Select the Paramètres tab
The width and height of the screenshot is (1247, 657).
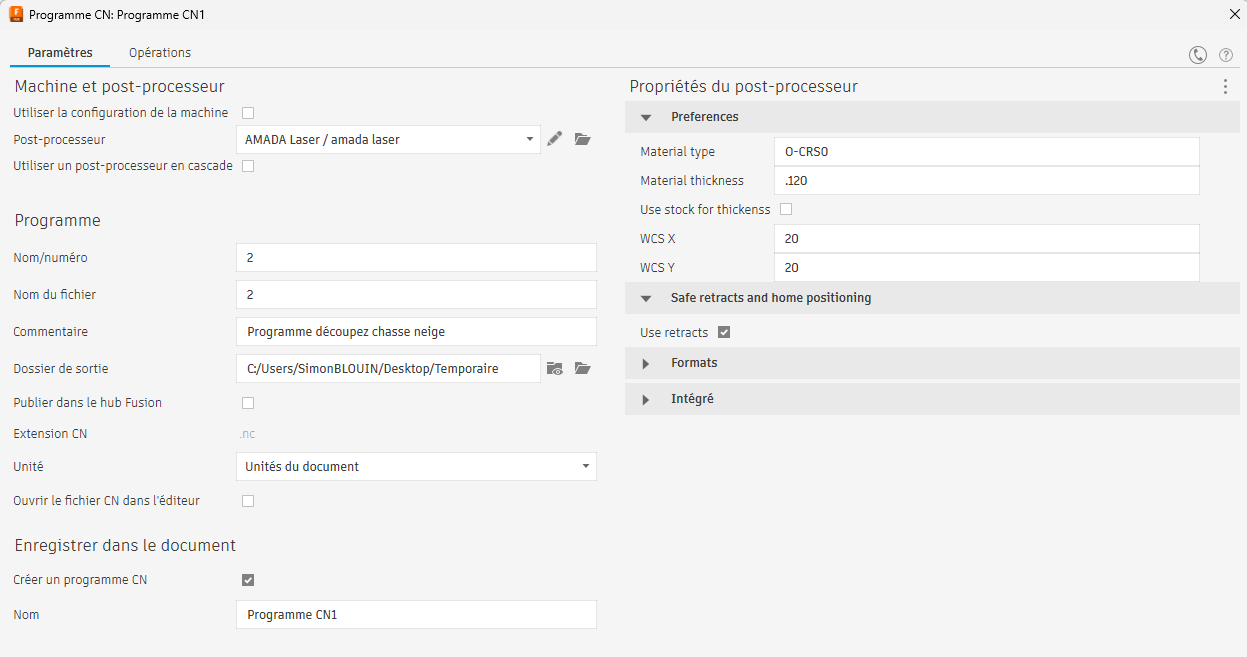coord(60,53)
